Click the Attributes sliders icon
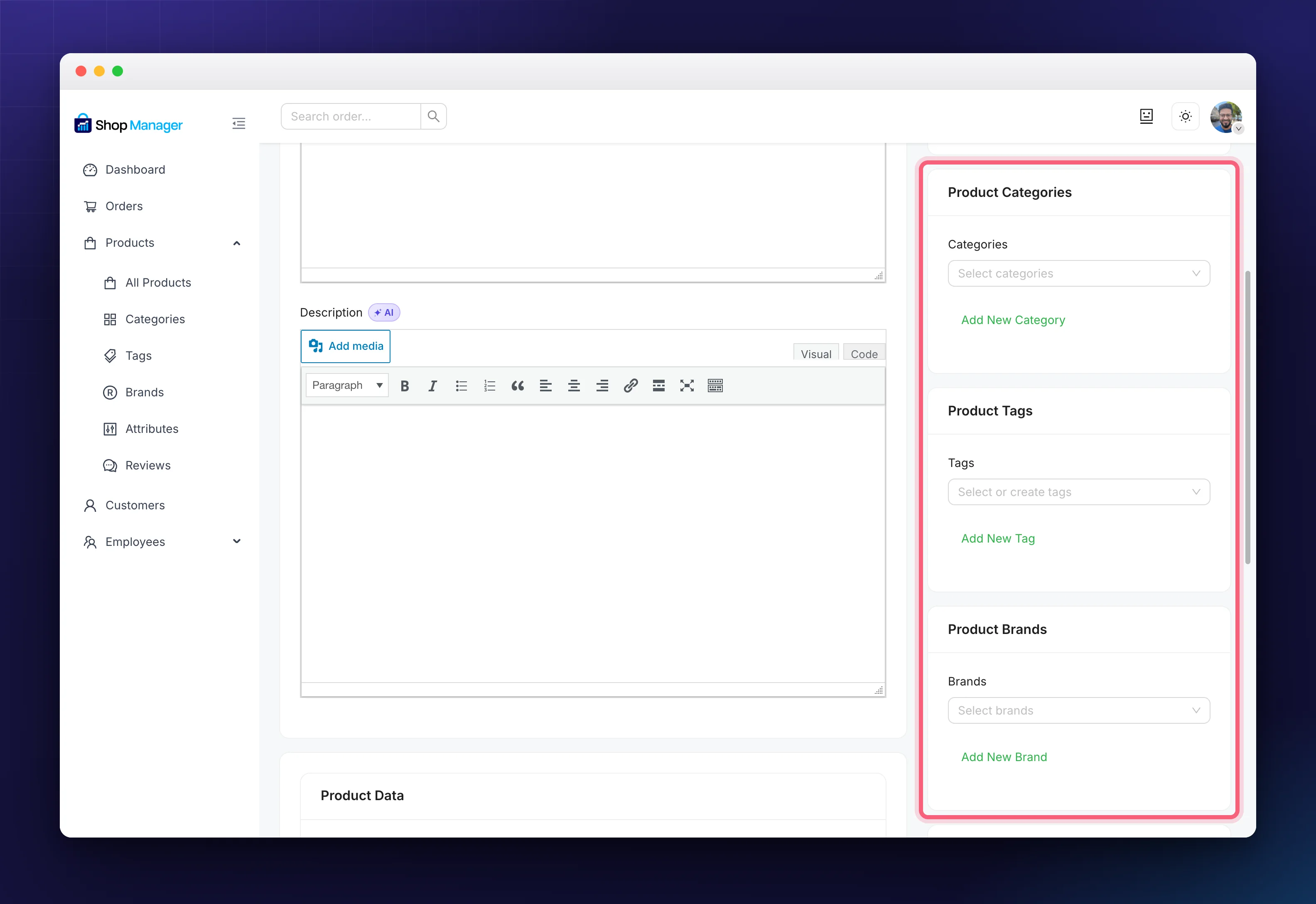Viewport: 1316px width, 904px height. (x=110, y=429)
